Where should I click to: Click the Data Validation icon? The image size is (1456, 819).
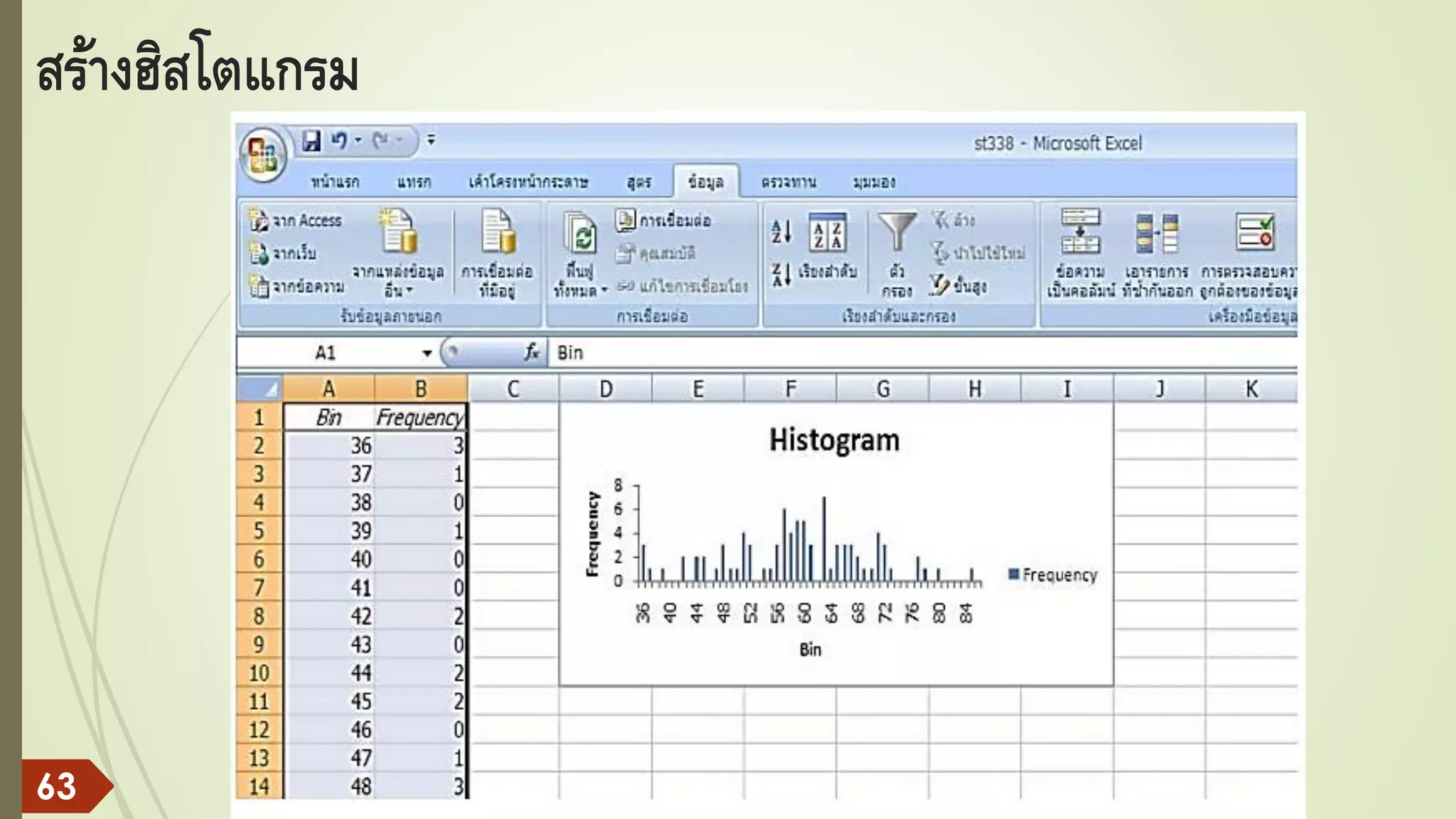(1254, 232)
